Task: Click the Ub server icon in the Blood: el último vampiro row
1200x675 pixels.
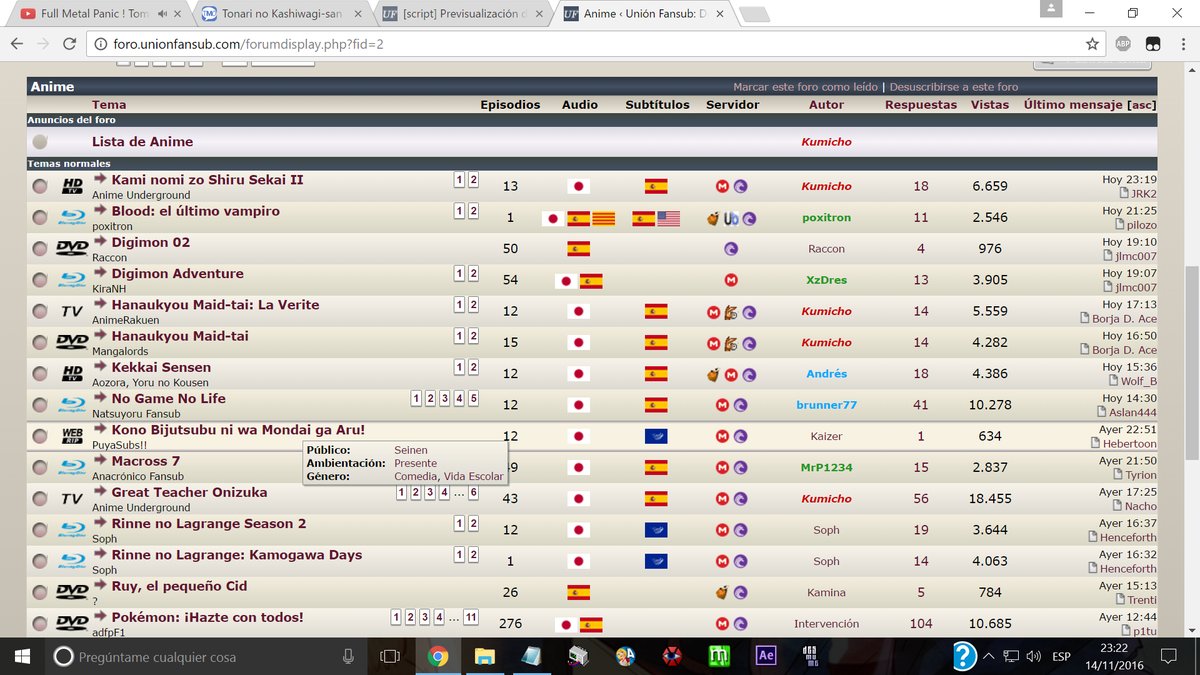Action: click(x=731, y=218)
